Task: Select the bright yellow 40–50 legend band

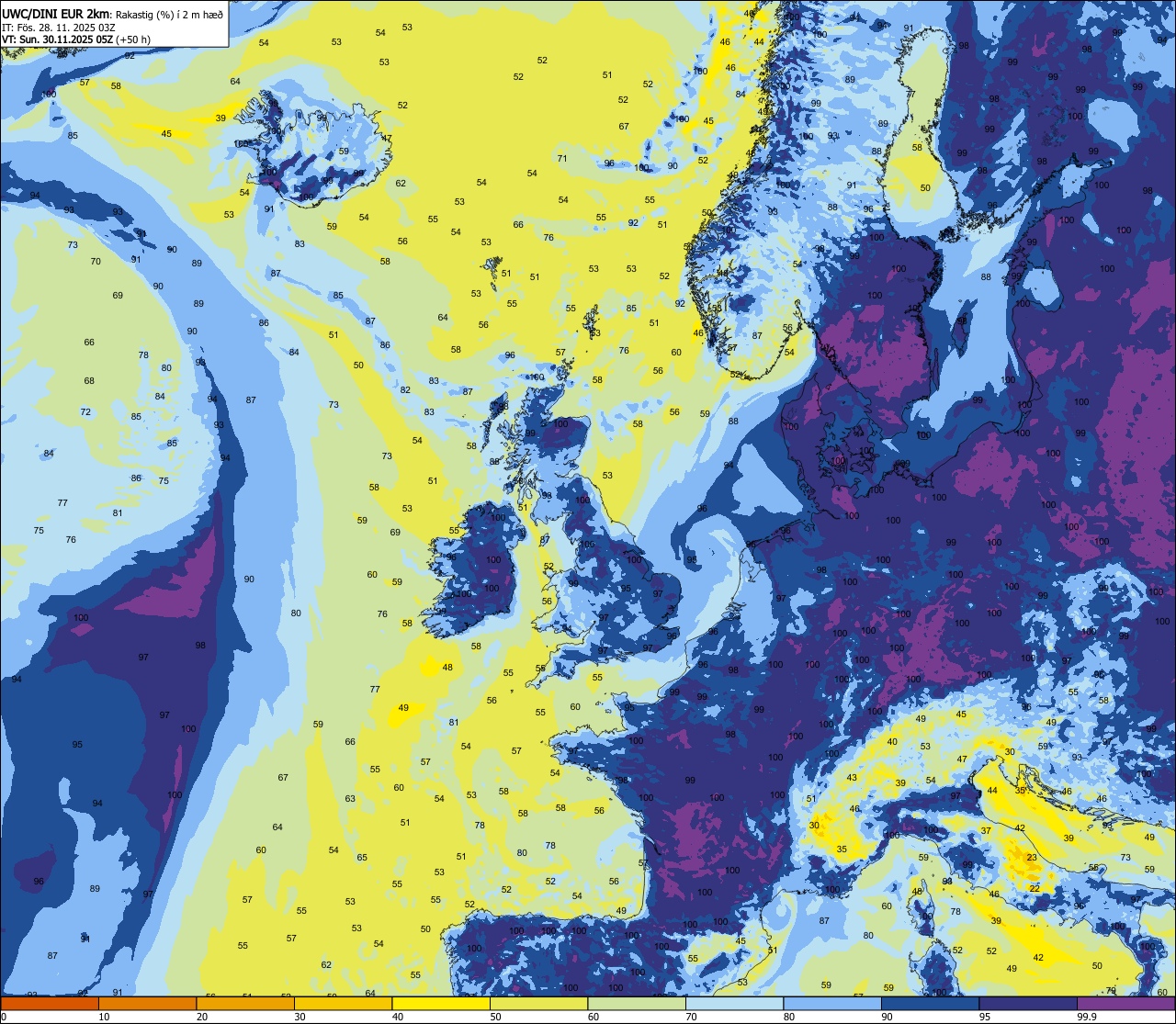Action: (441, 1004)
